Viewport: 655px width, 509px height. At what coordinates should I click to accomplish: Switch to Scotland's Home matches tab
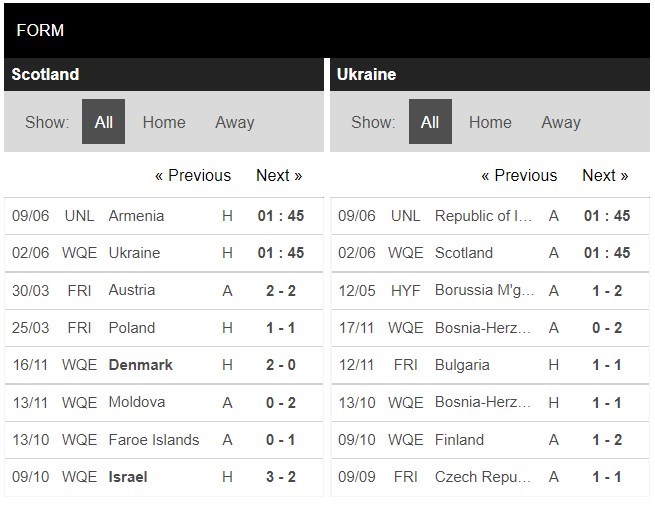(164, 122)
